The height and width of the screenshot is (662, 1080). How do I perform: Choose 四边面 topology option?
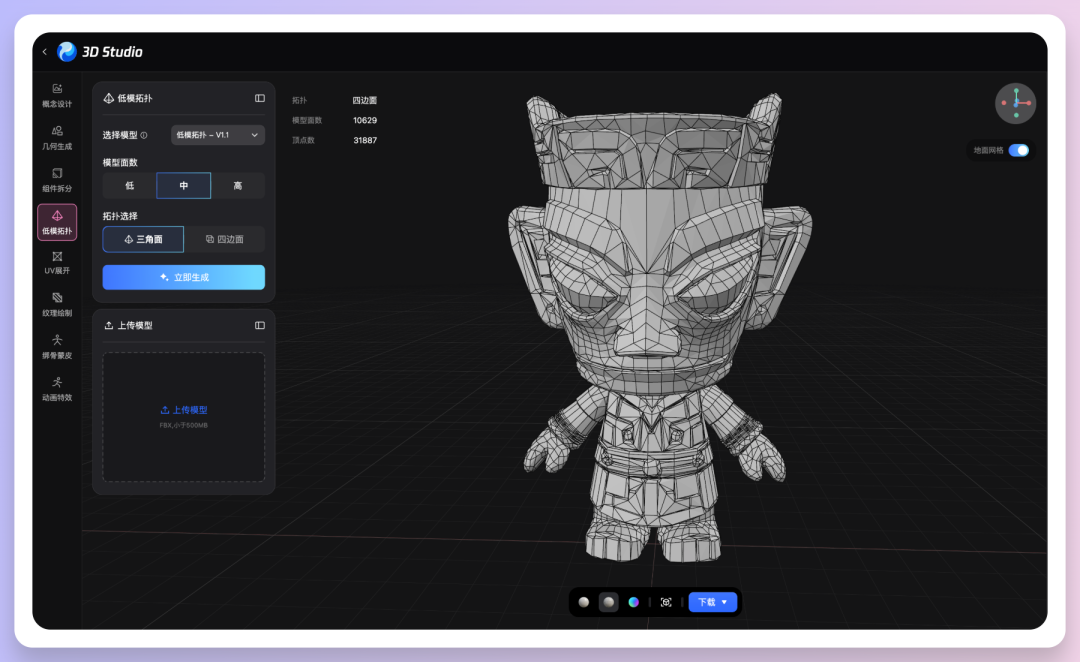pos(224,239)
